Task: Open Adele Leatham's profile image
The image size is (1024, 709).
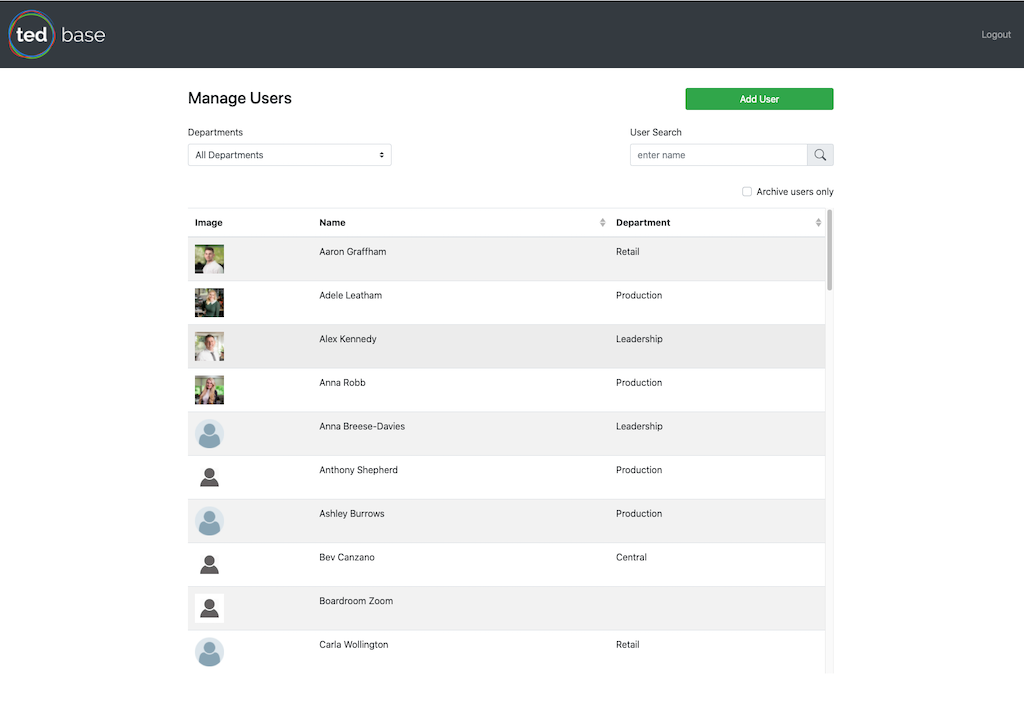Action: (209, 303)
